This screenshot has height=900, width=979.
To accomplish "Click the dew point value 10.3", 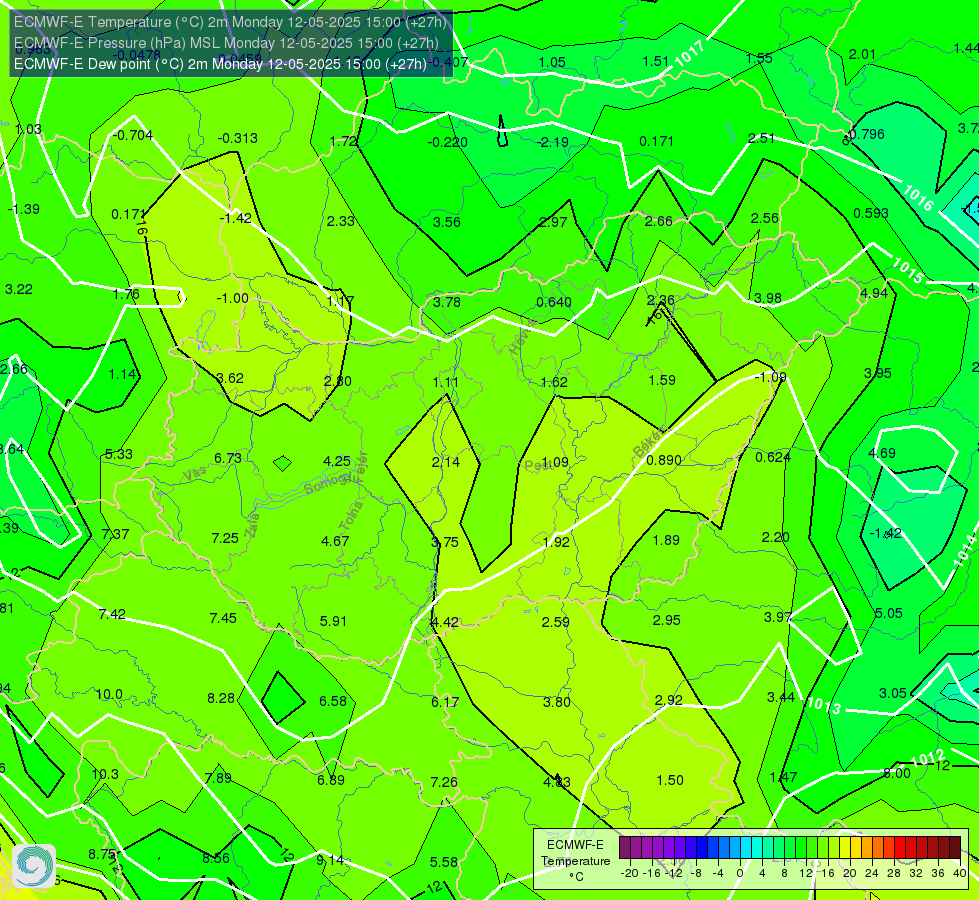I will point(105,774).
